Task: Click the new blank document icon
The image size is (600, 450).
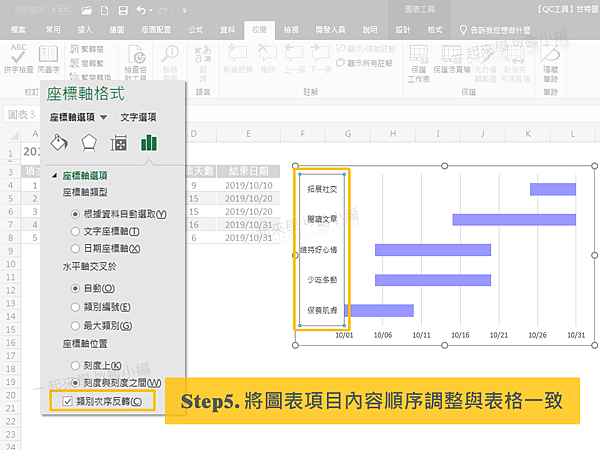Action: tap(104, 10)
